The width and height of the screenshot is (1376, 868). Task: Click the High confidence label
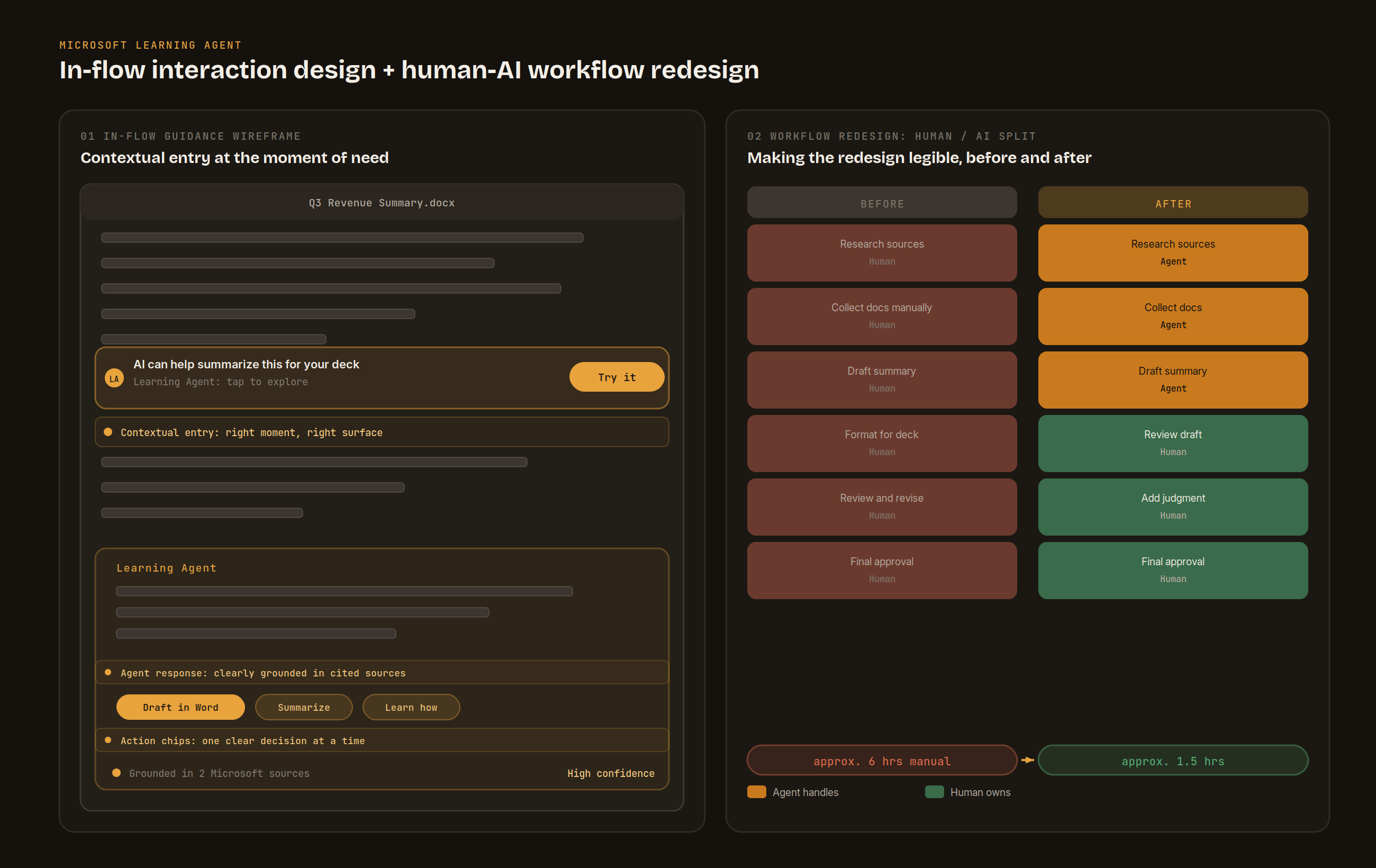(611, 773)
